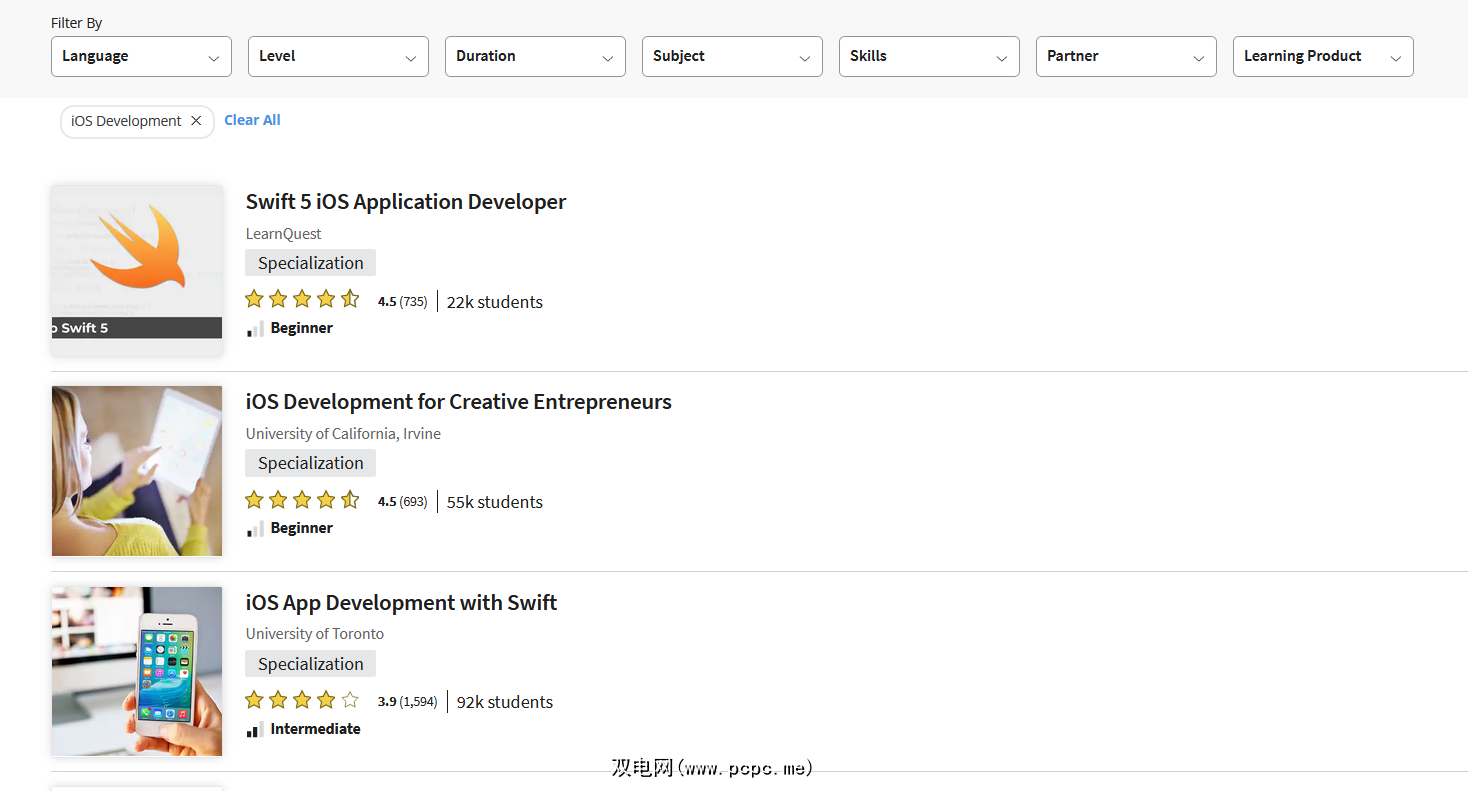Open the Subject filter dropdown
The image size is (1468, 791).
point(732,56)
